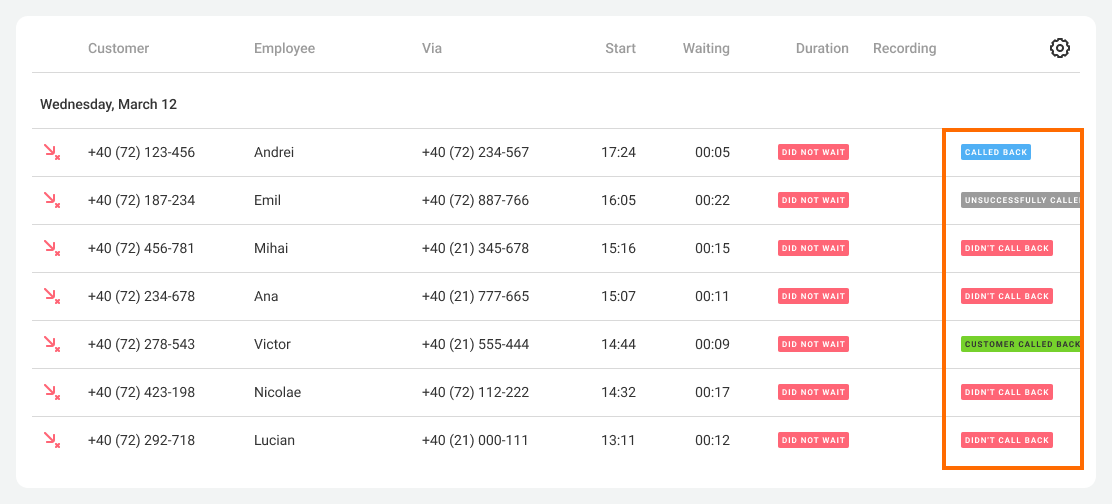Select via number +40 (21) 000-111
1112x504 pixels.
(x=475, y=440)
